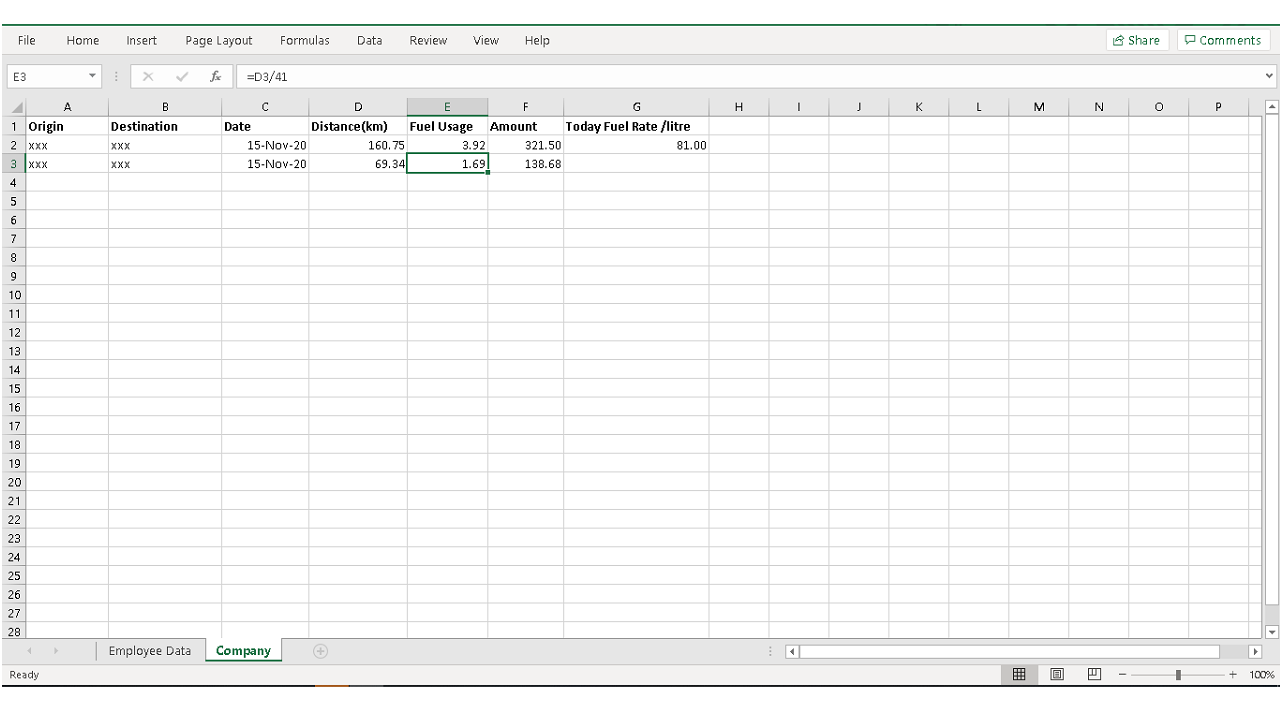1280x720 pixels.
Task: Select the "Amount" header cell
Action: 525,126
